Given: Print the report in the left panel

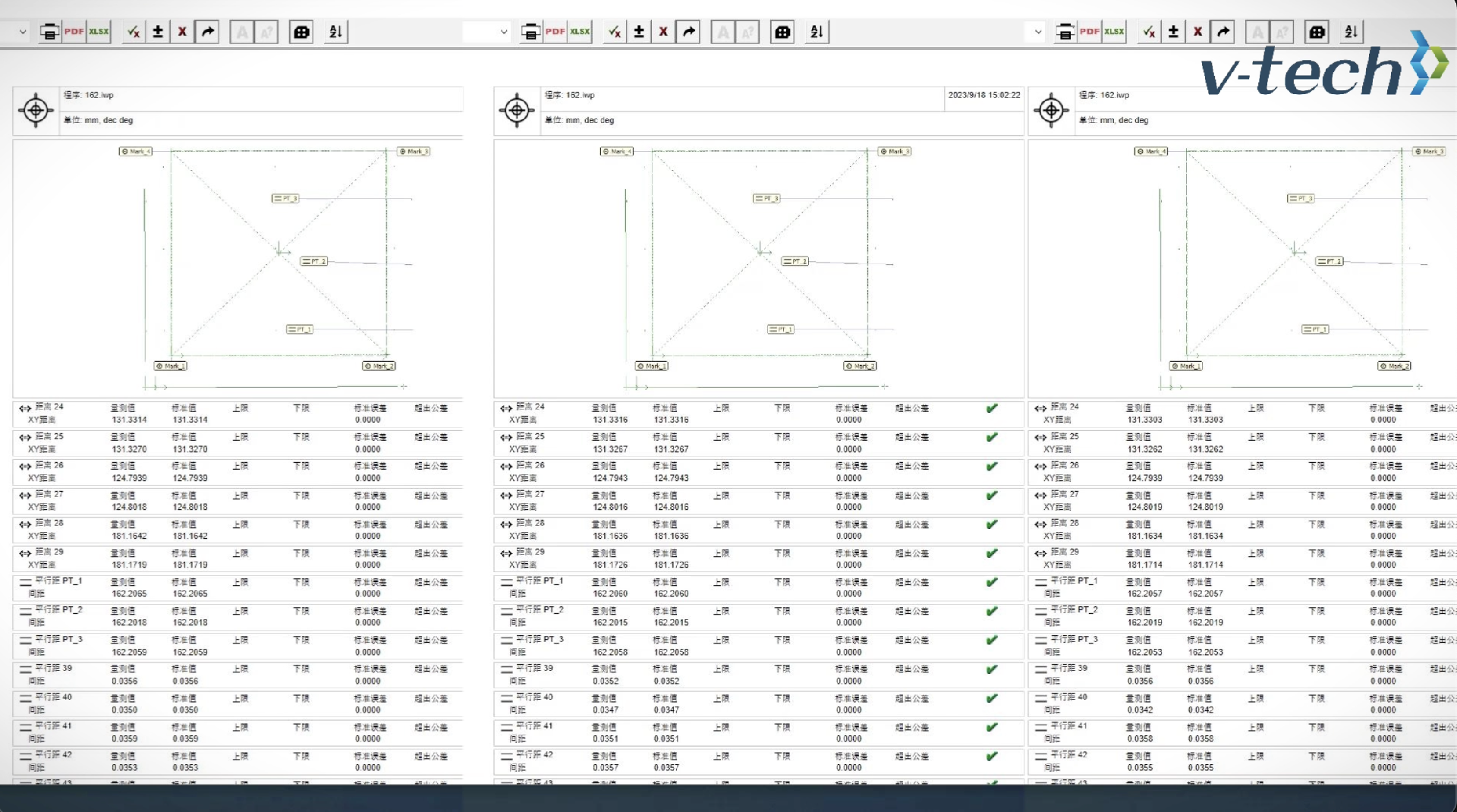Looking at the screenshot, I should point(49,32).
